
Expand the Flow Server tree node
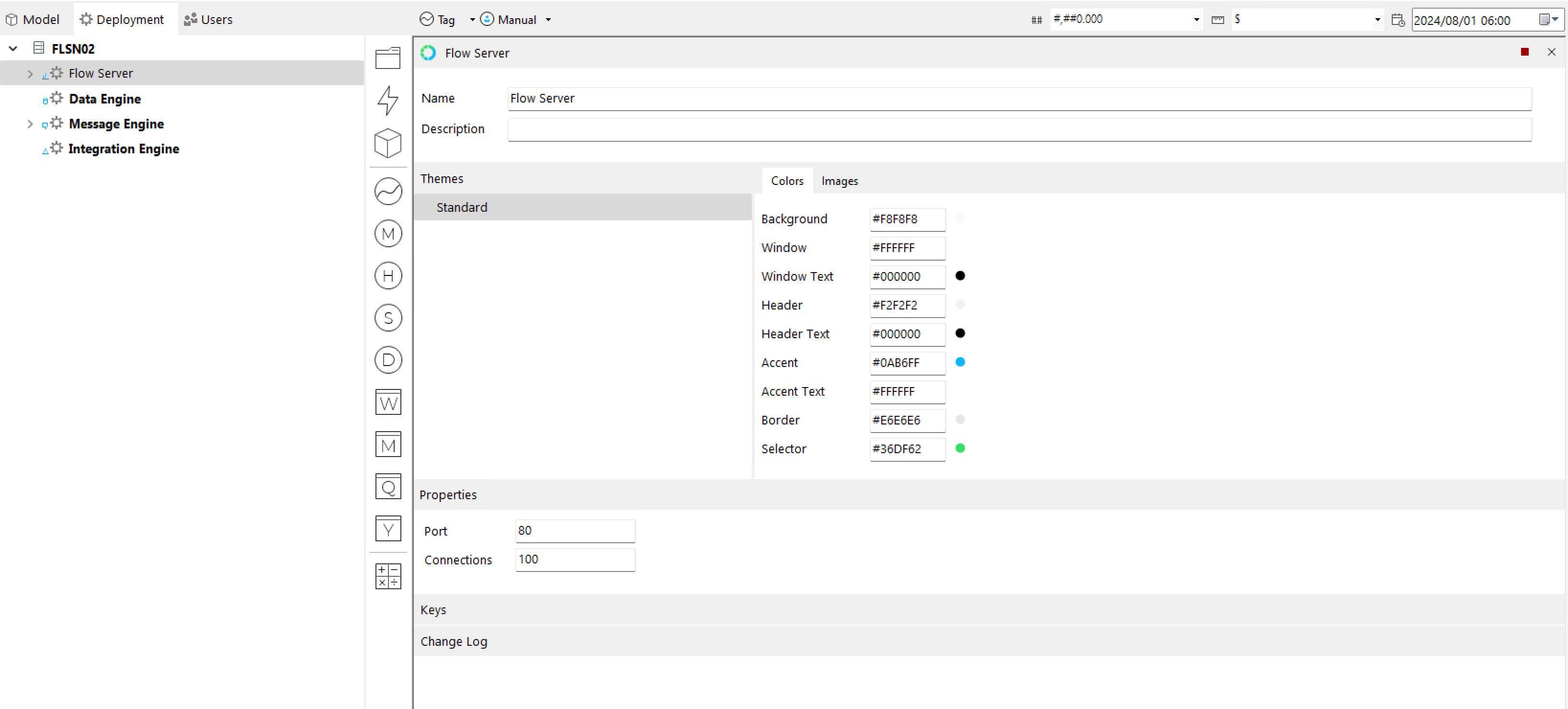[30, 73]
